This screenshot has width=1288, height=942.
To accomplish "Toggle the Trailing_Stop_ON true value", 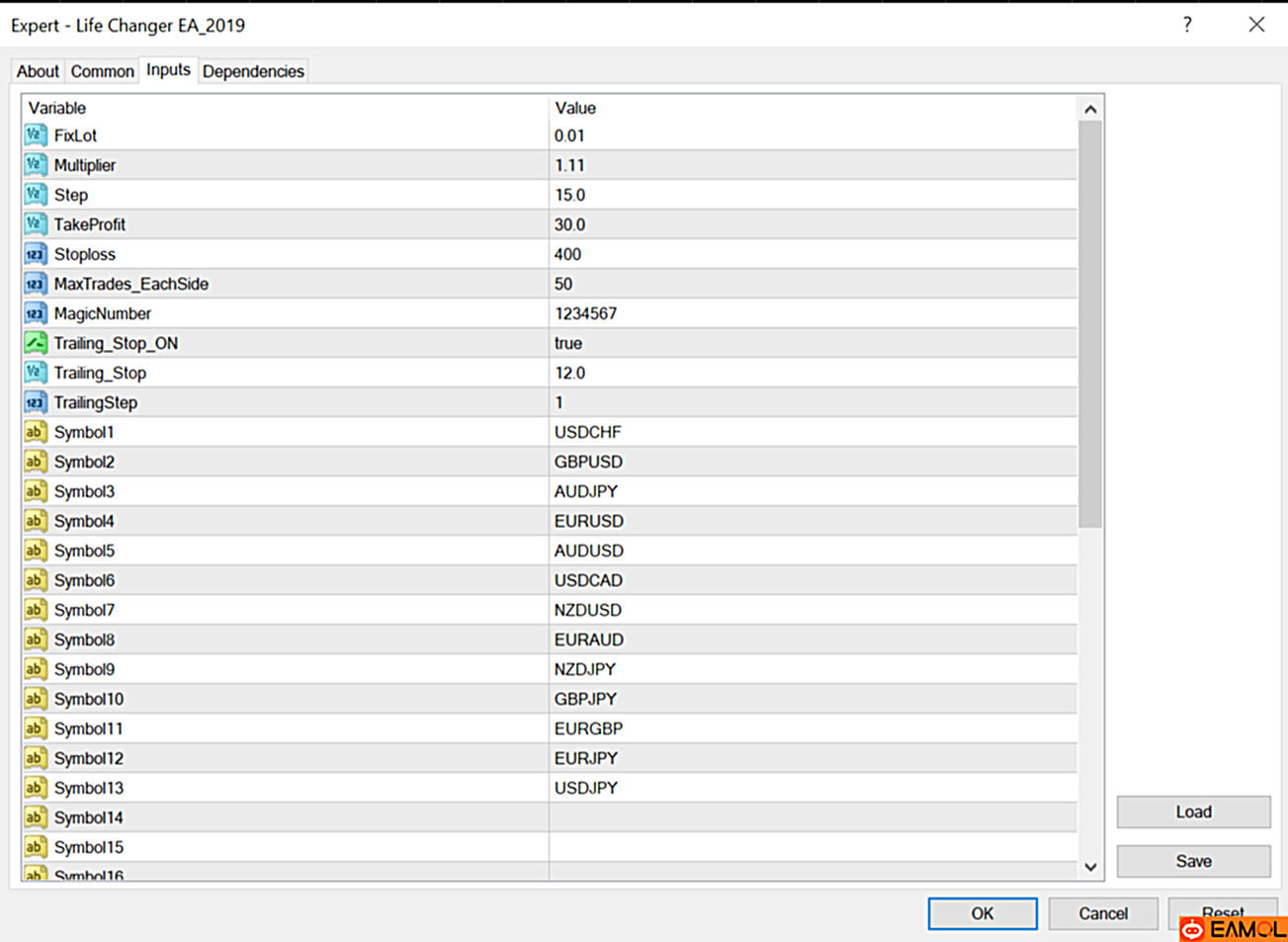I will tap(568, 343).
